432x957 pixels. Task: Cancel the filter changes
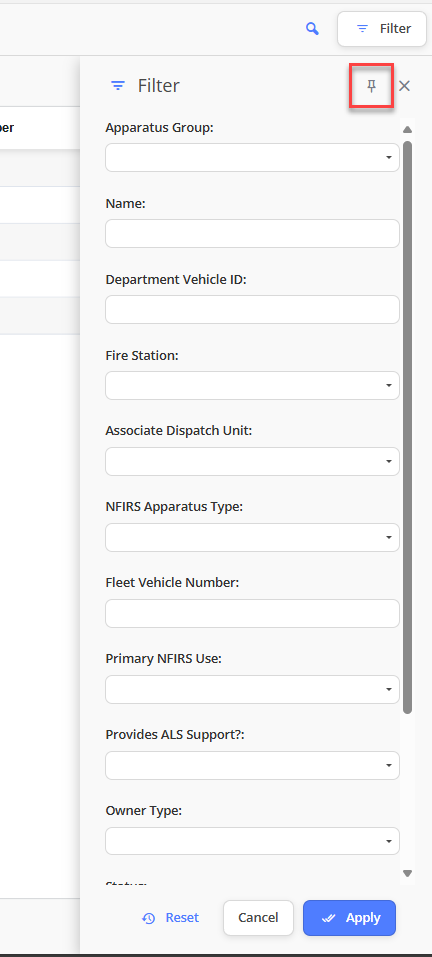[258, 918]
